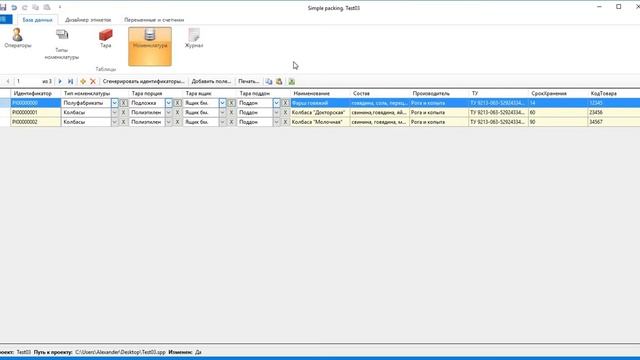Screen dimensions: 640x360
Task: Expand Колбасы dropdown in PI00000001 row
Action: (114, 112)
